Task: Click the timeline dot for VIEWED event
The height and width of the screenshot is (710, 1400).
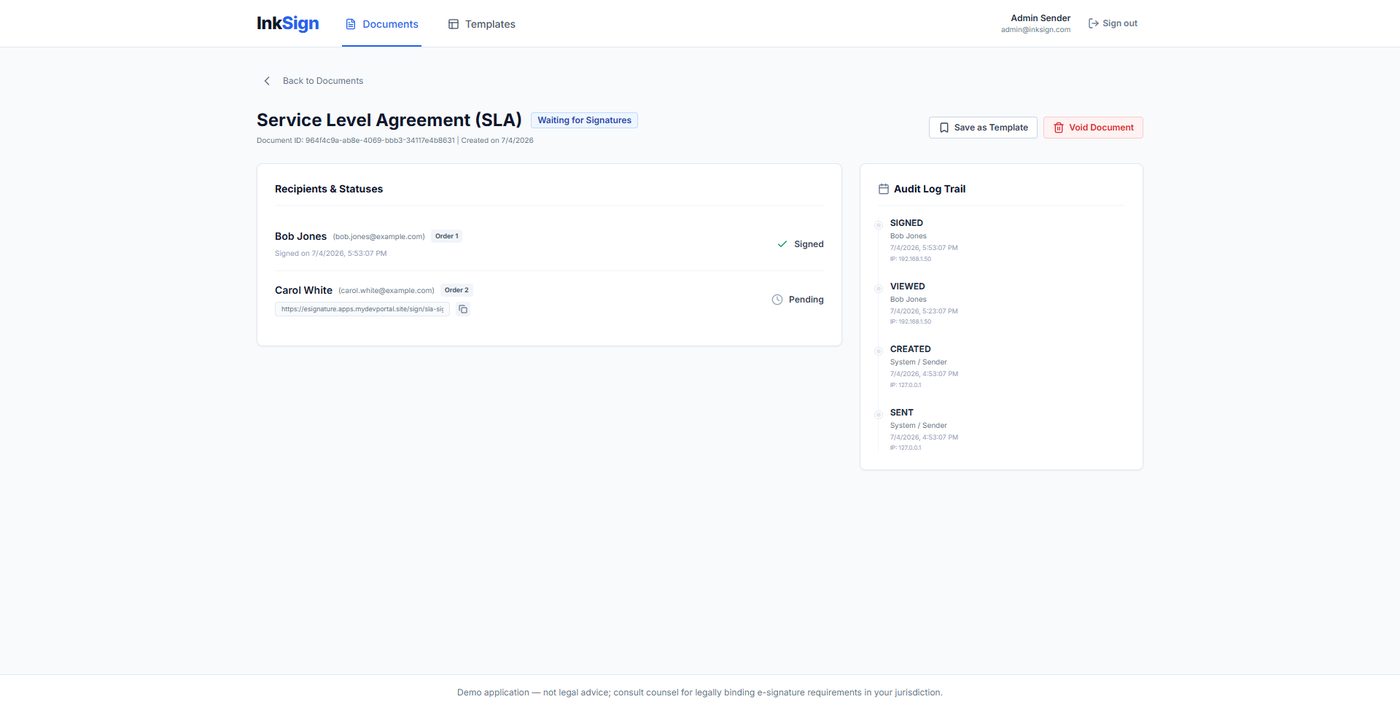Action: (x=878, y=288)
